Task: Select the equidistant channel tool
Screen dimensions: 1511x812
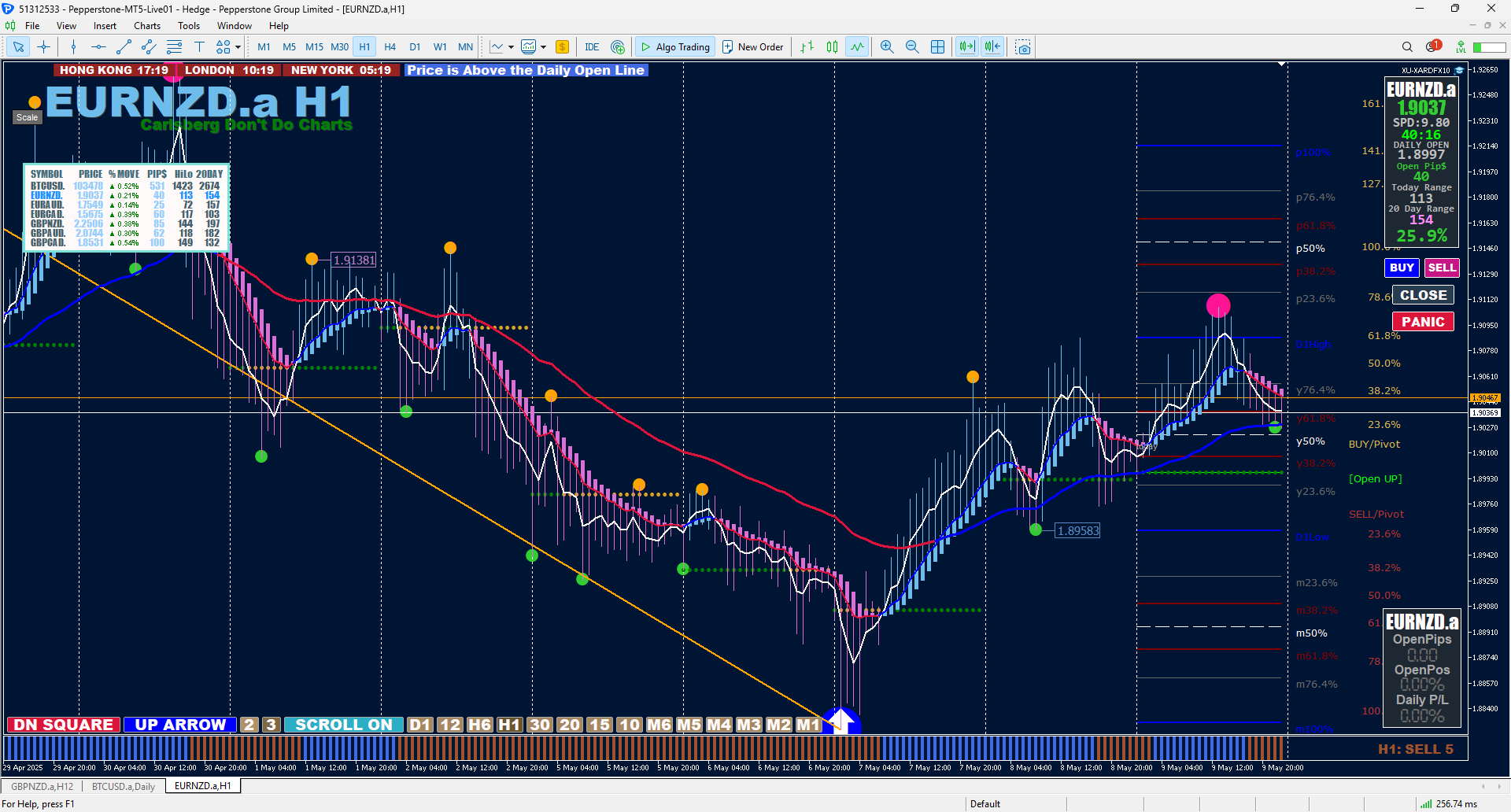Action: click(149, 47)
